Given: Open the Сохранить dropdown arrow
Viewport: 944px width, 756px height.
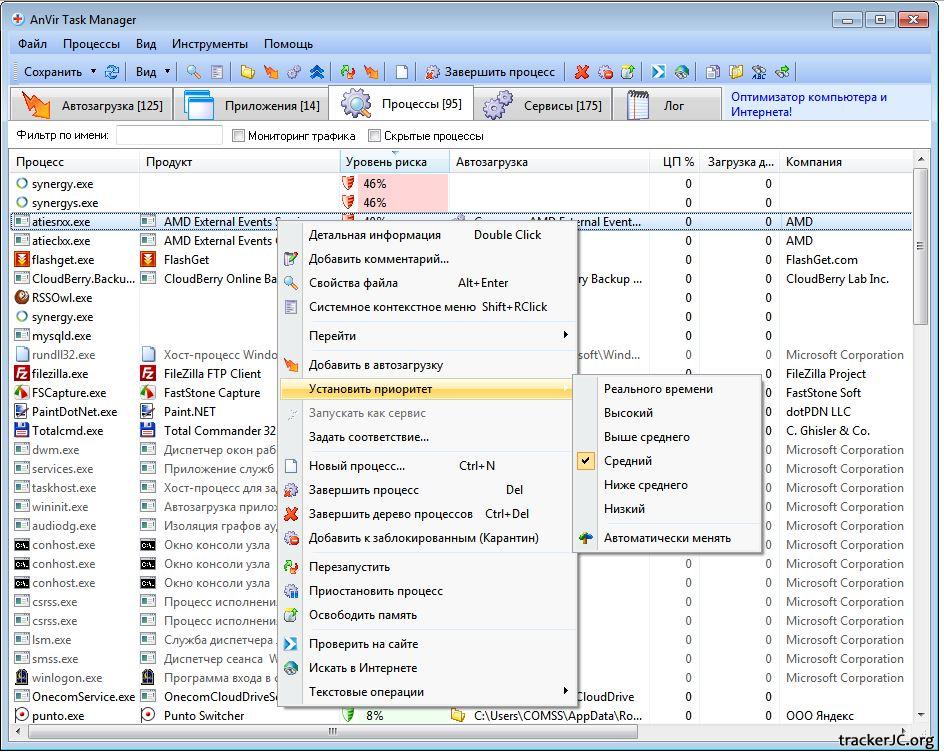Looking at the screenshot, I should coord(93,72).
